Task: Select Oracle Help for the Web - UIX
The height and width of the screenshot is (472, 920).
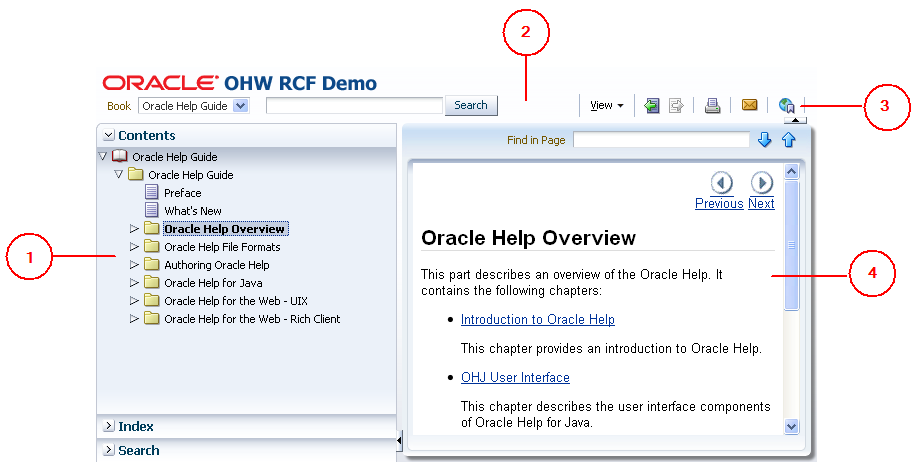Action: [x=236, y=301]
